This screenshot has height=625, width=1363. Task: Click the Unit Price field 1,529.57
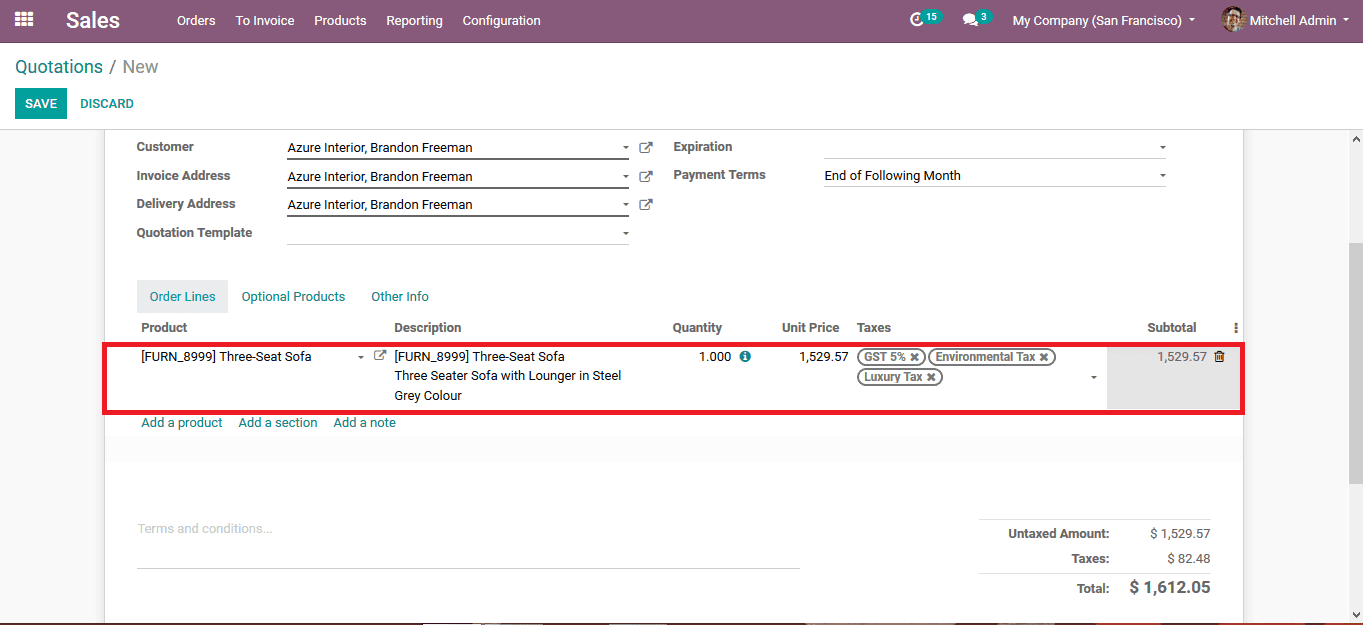(x=823, y=357)
